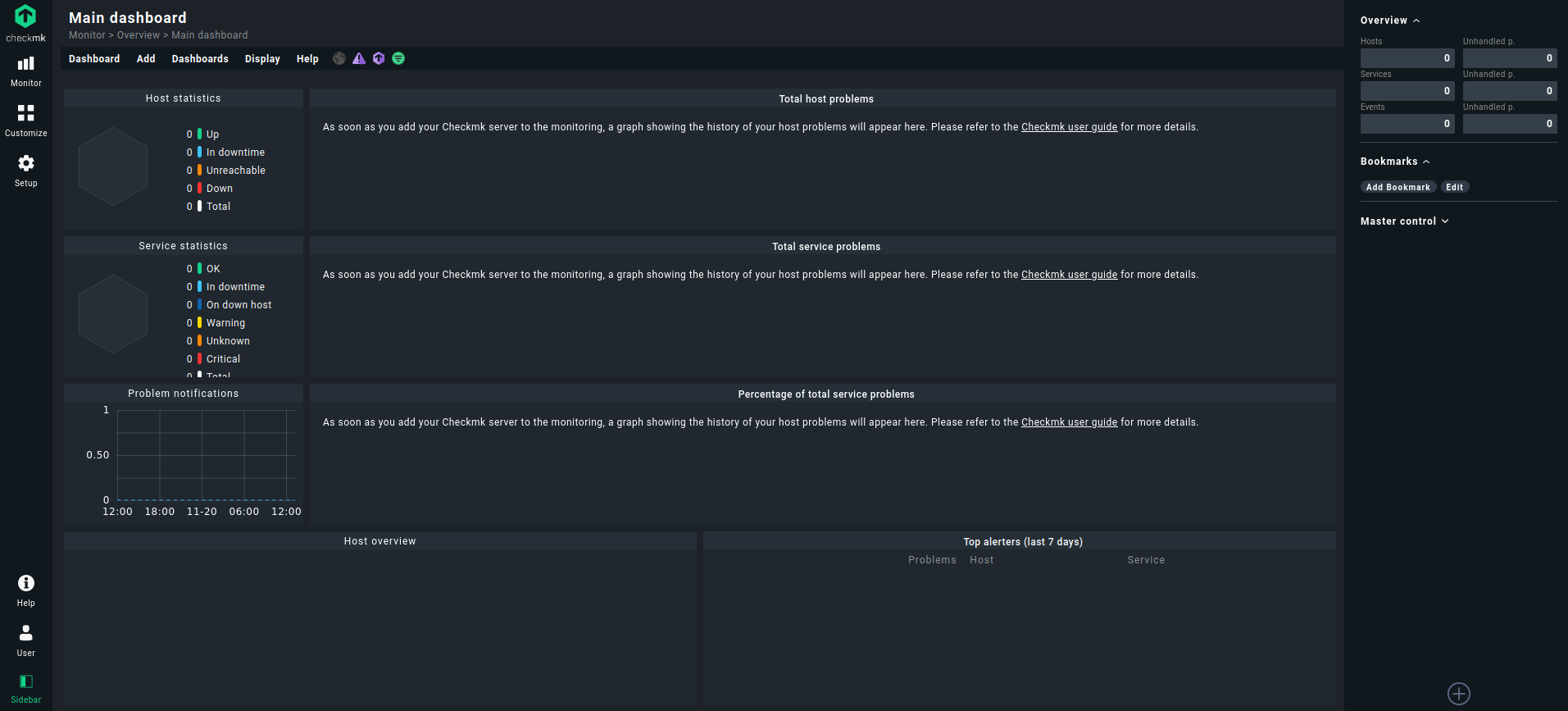Click the Hosts count field in Overview
Viewport: 1568px width, 711px height.
tap(1407, 58)
